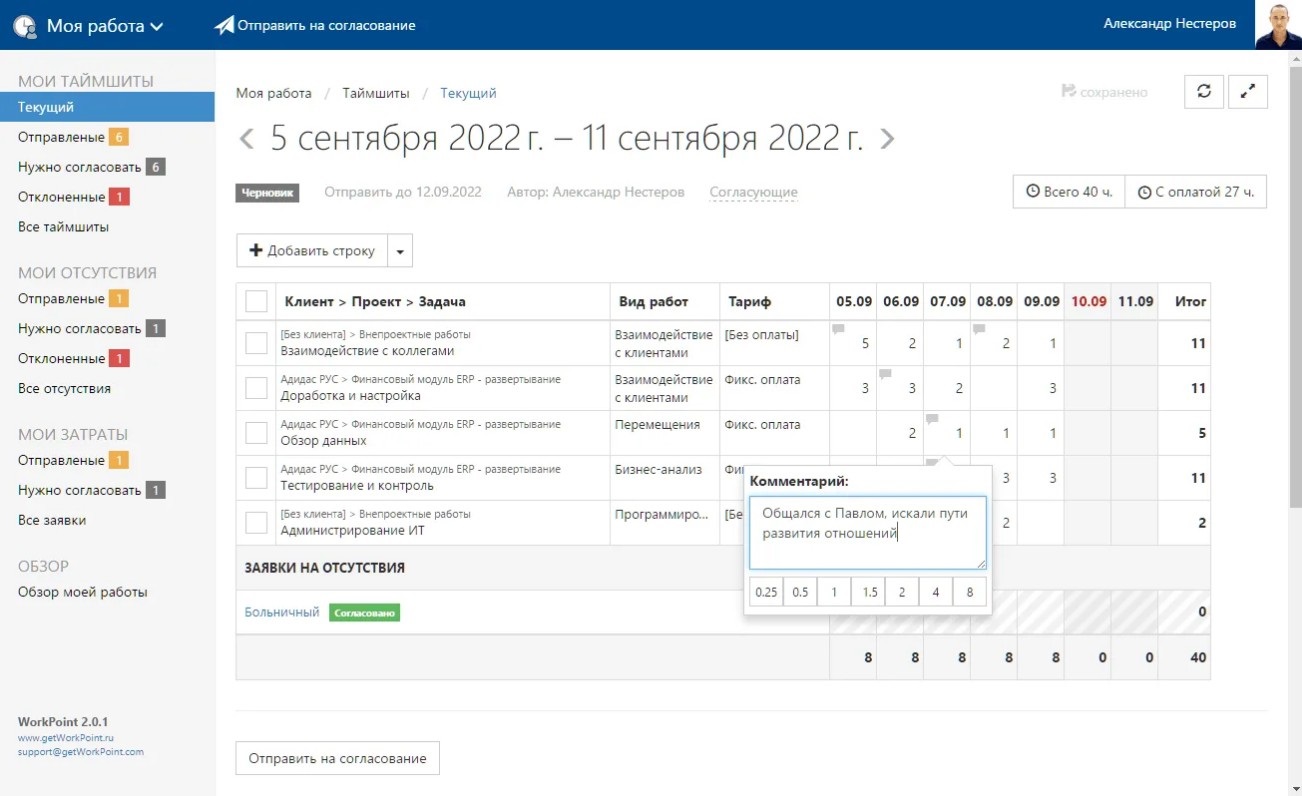Check the Взаимодействие с коллегами row checkbox
The image size is (1302, 796).
pos(256,343)
